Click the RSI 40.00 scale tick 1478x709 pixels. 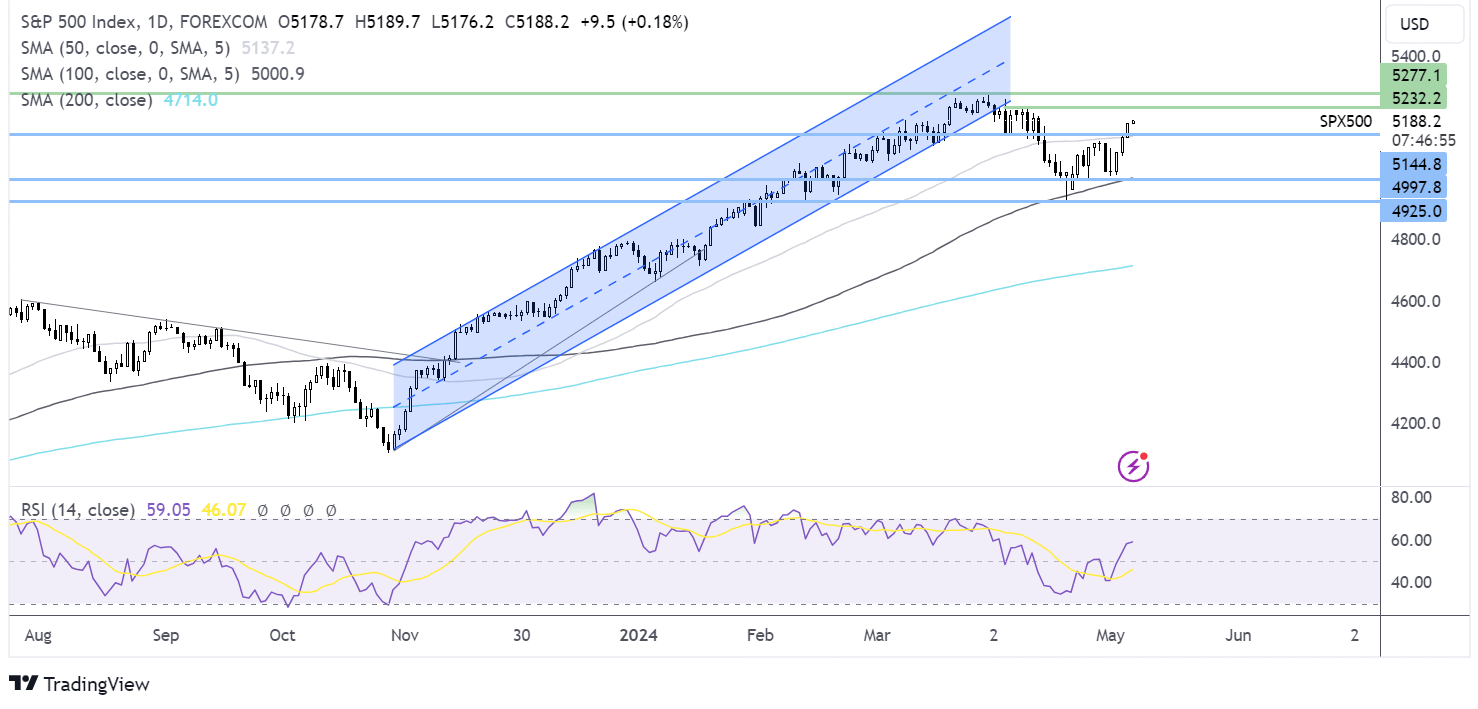coord(1411,582)
